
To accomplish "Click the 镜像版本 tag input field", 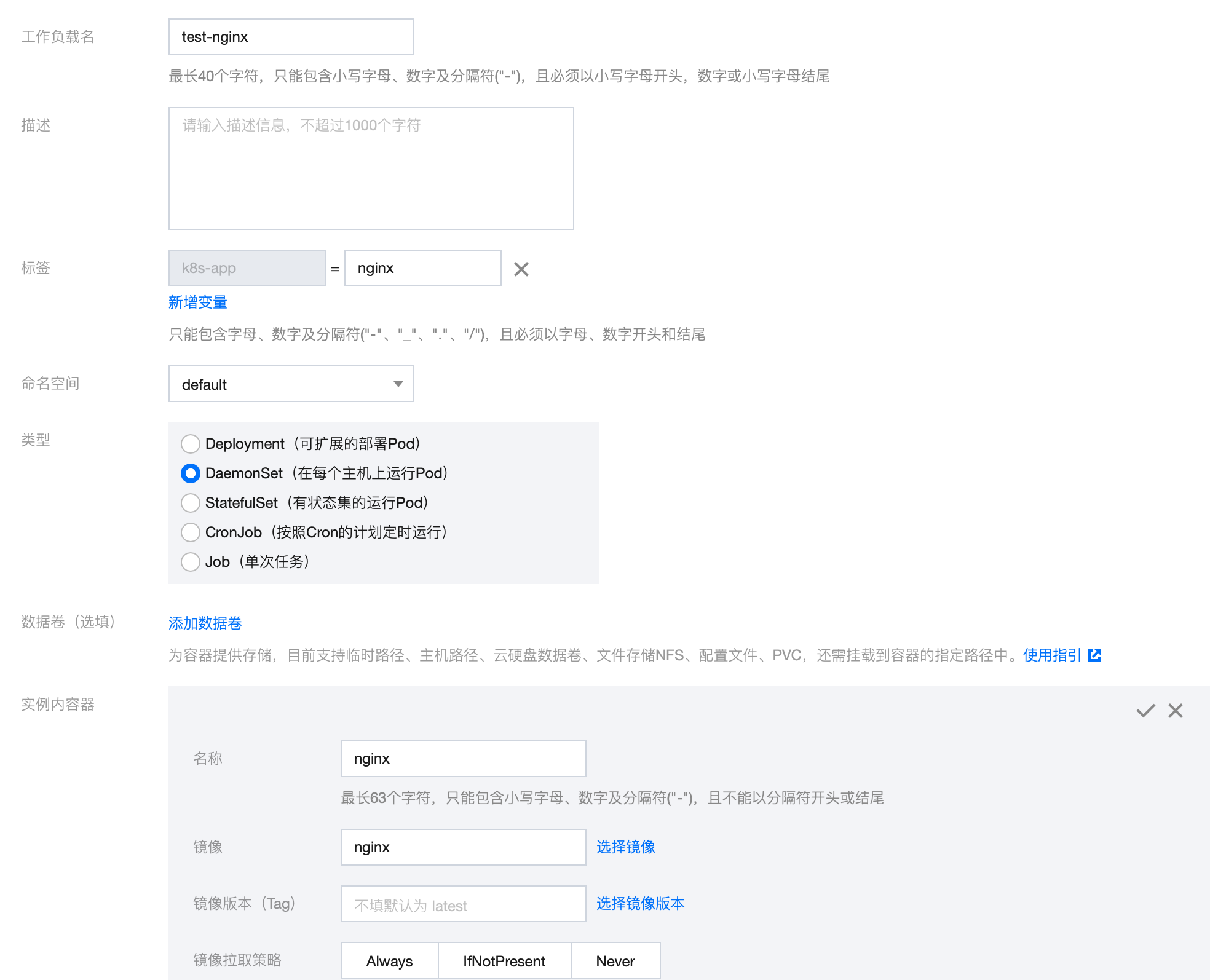I will (x=463, y=903).
